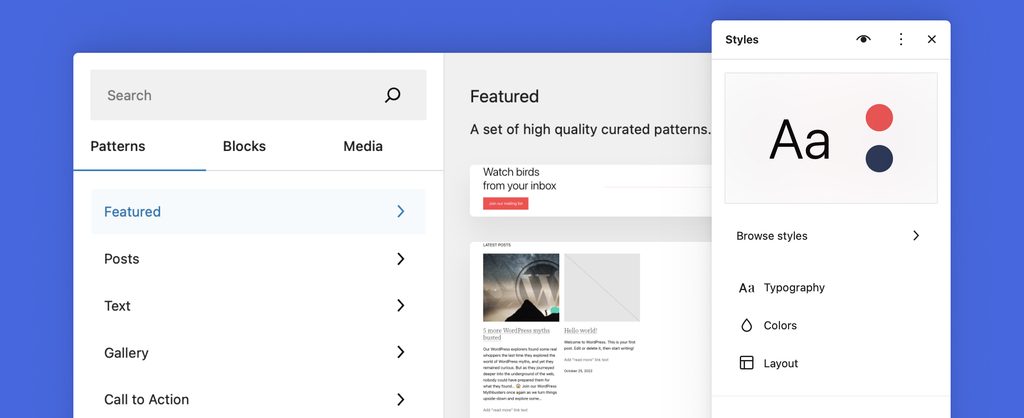Image resolution: width=1024 pixels, height=418 pixels.
Task: Click the Styles panel title
Action: 742,40
